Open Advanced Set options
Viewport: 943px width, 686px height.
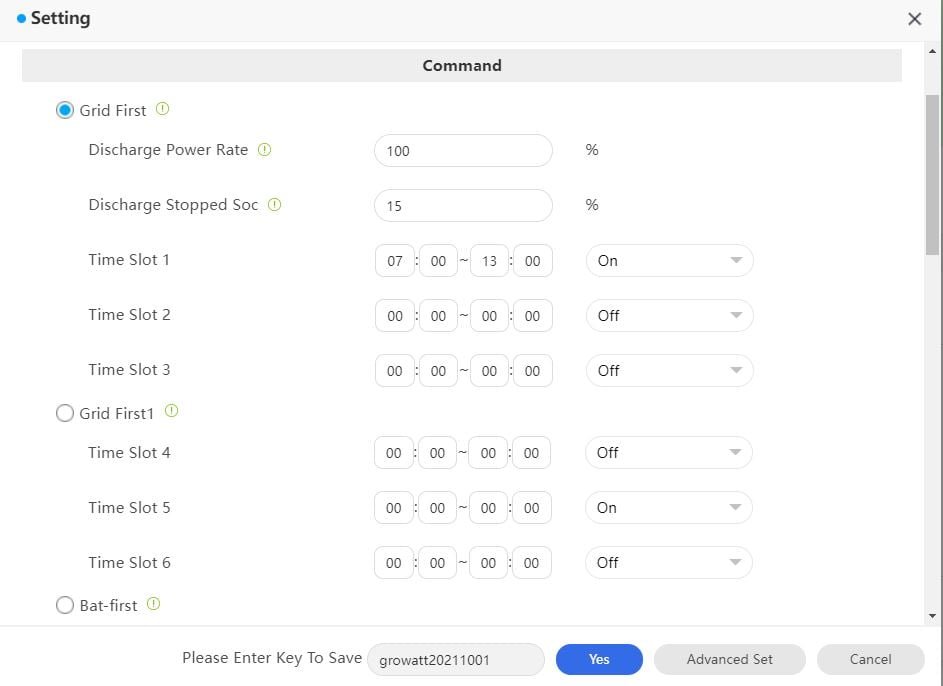point(729,659)
